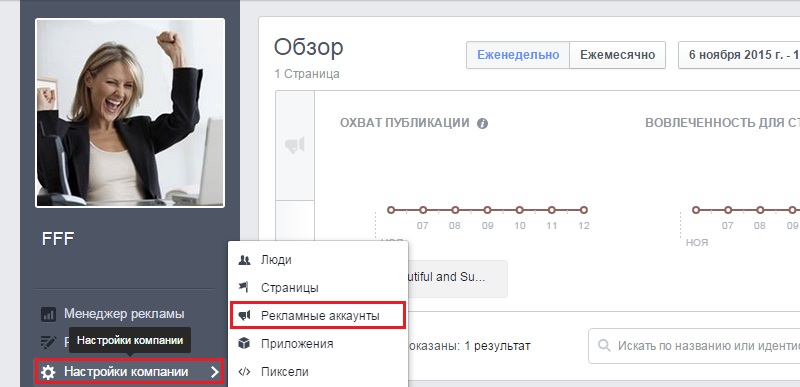The image size is (800, 387).
Task: Click the FFF company name
Action: [58, 239]
